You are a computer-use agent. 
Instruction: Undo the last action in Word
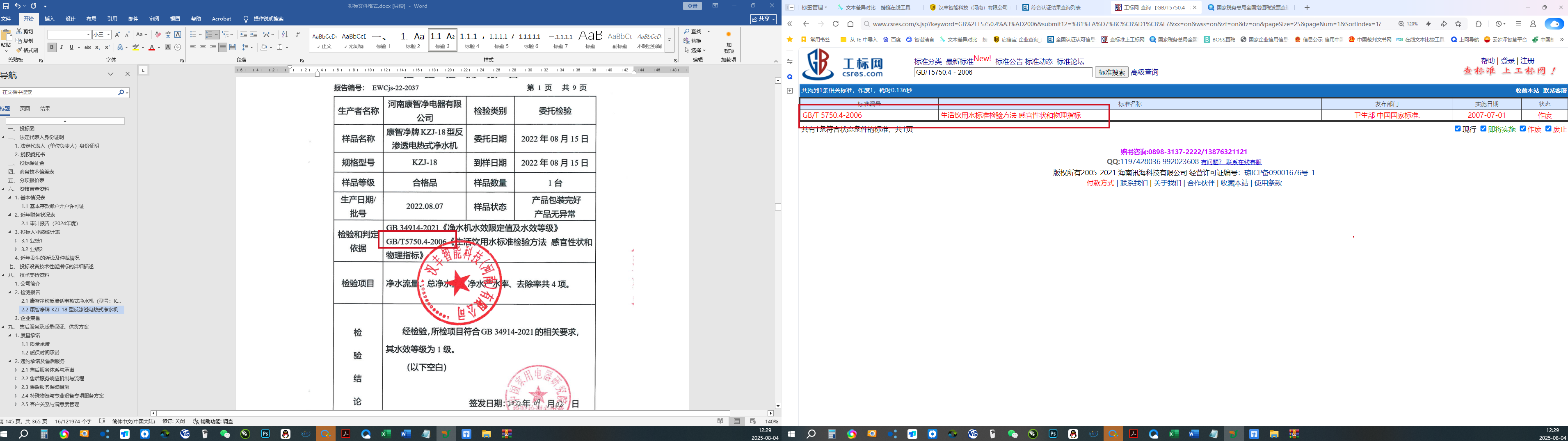pyautogui.click(x=18, y=6)
